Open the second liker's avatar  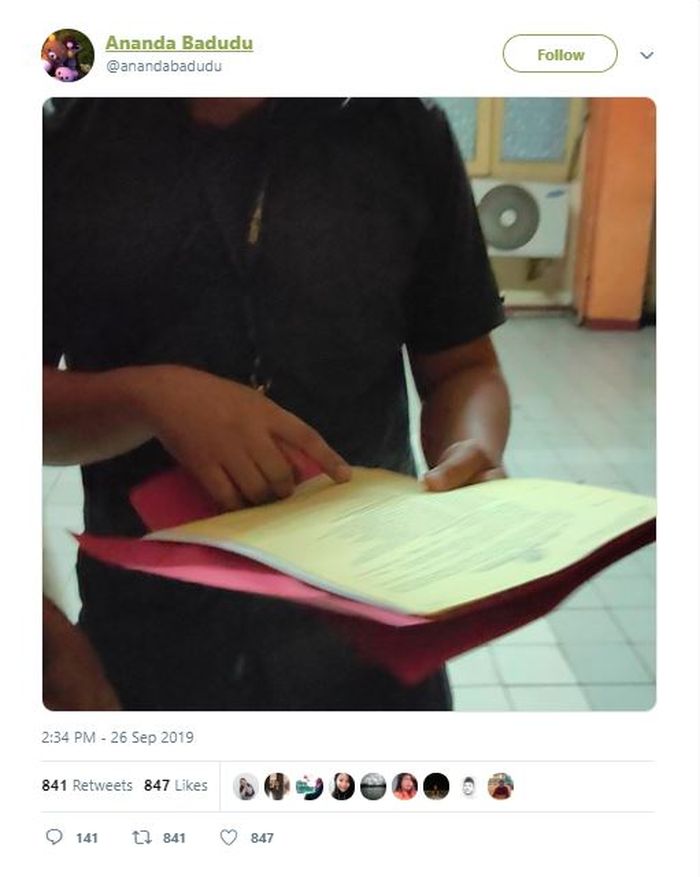(x=277, y=786)
